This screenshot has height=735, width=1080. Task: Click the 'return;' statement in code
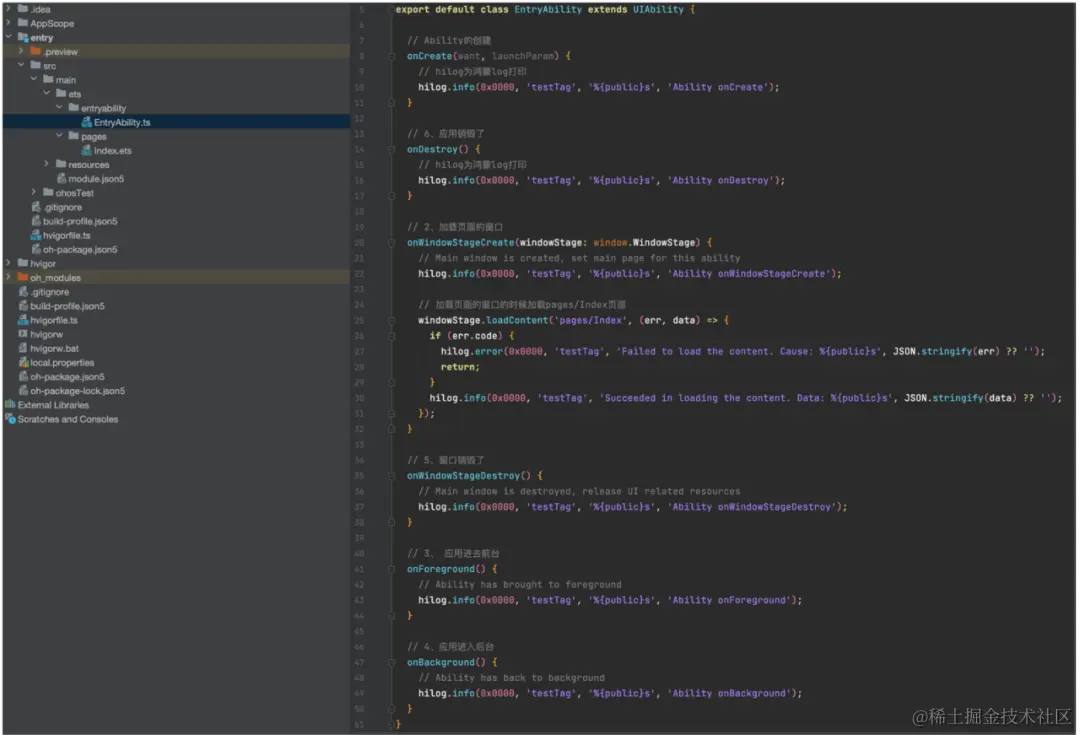460,367
